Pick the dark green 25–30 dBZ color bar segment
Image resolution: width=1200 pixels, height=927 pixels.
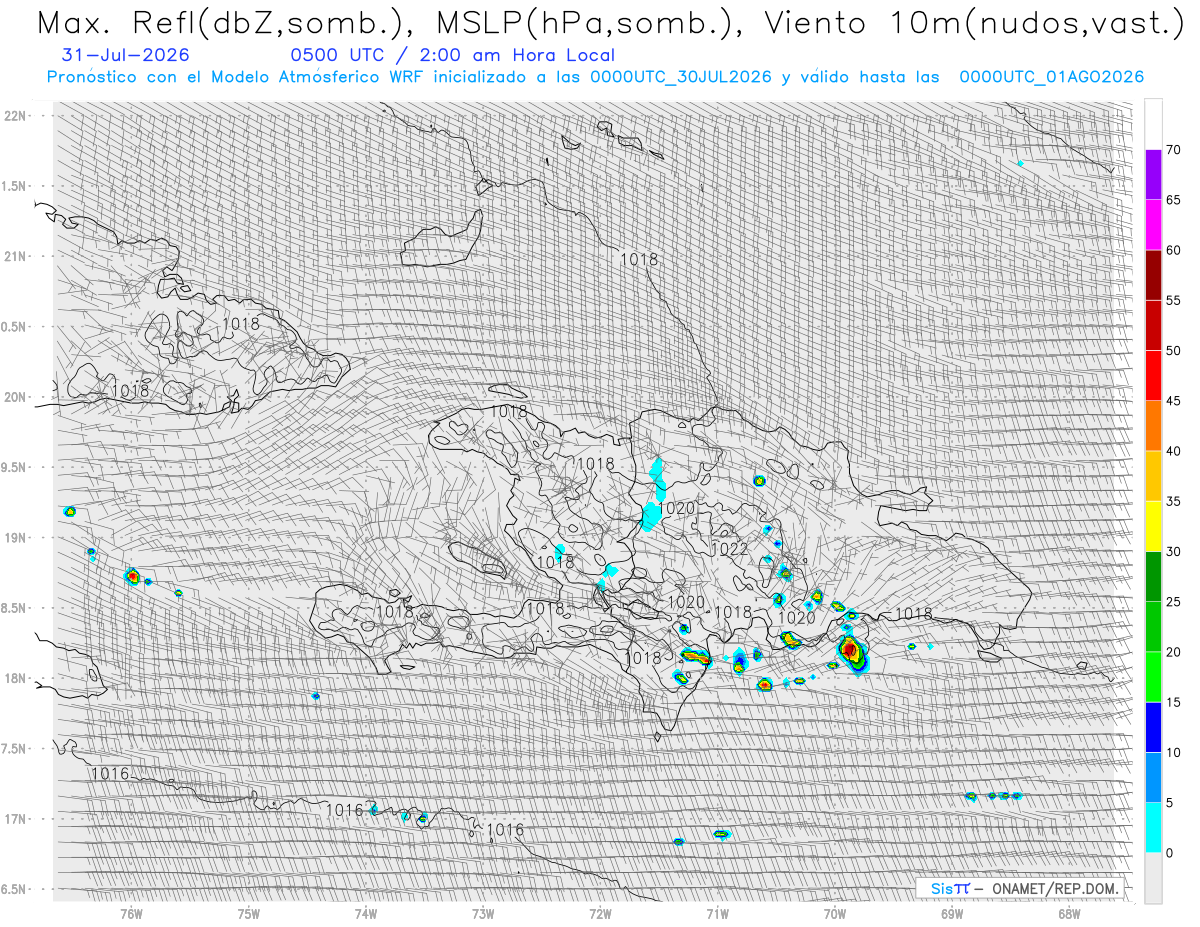[1153, 576]
